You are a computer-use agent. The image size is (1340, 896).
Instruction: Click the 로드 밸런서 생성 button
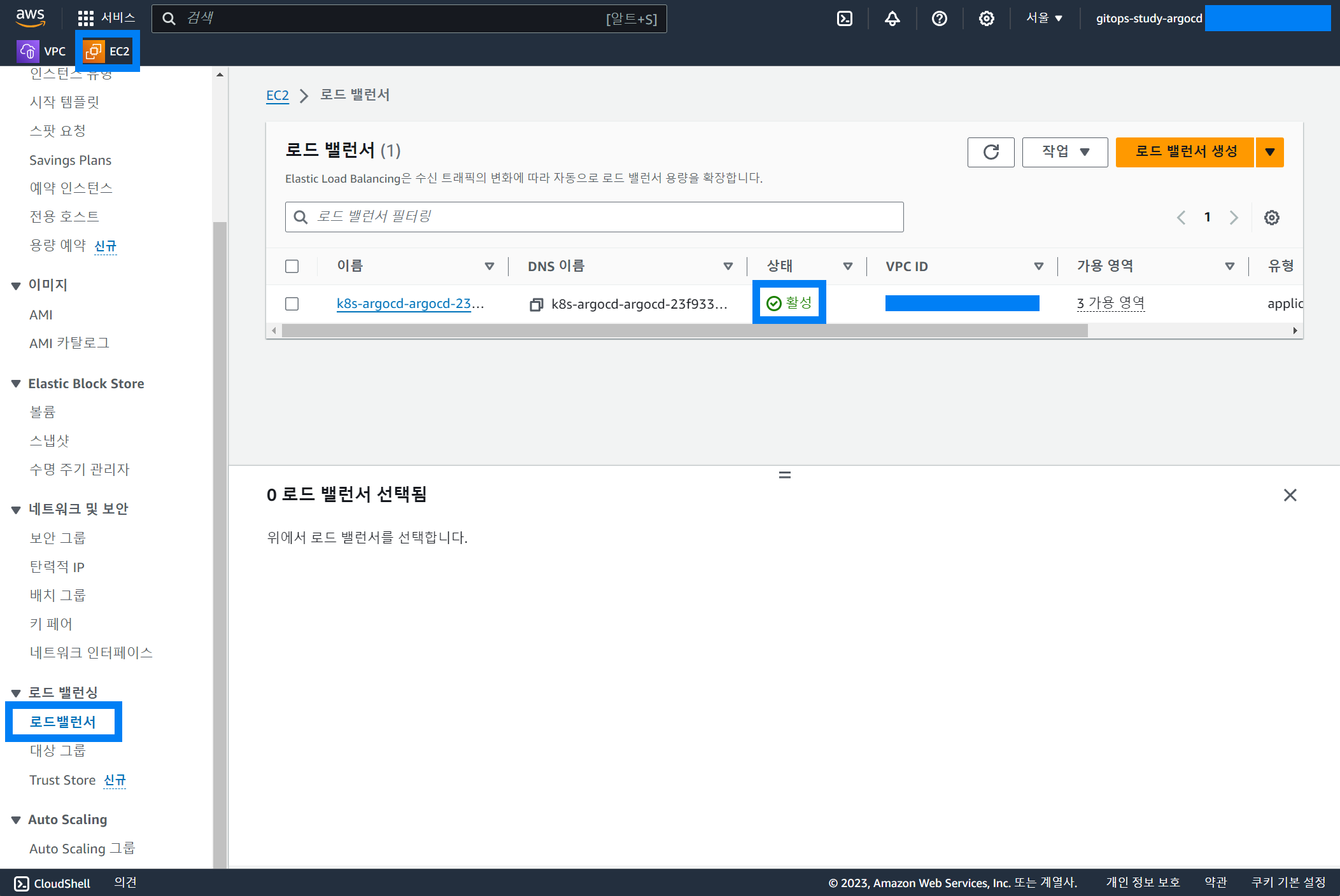[x=1185, y=152]
